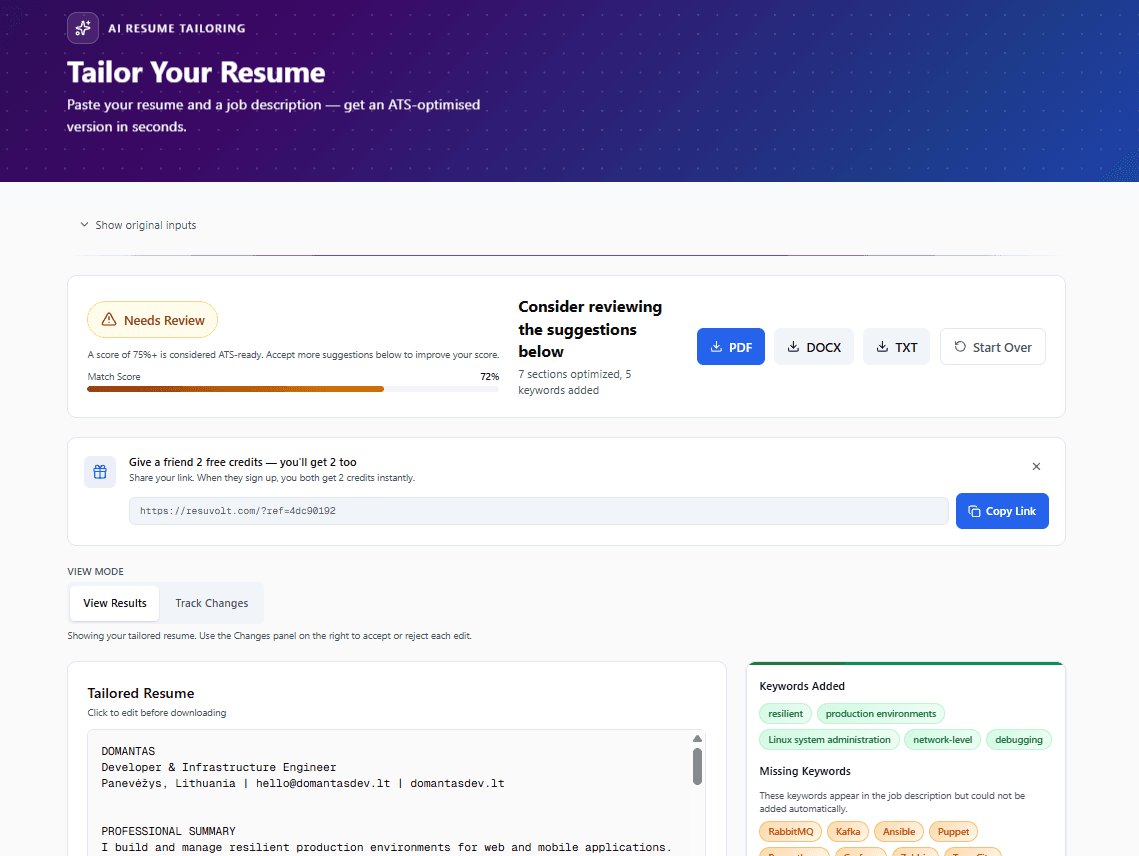This screenshot has width=1139, height=856.
Task: Copy the referral link
Action: click(x=1002, y=511)
